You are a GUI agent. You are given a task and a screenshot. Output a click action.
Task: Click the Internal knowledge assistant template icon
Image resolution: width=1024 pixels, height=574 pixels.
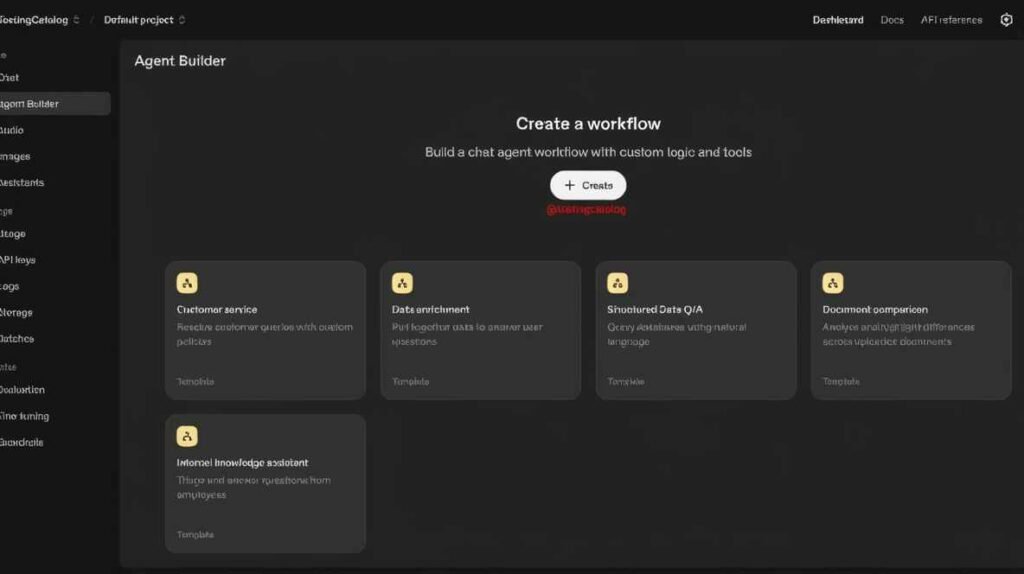[x=187, y=436]
